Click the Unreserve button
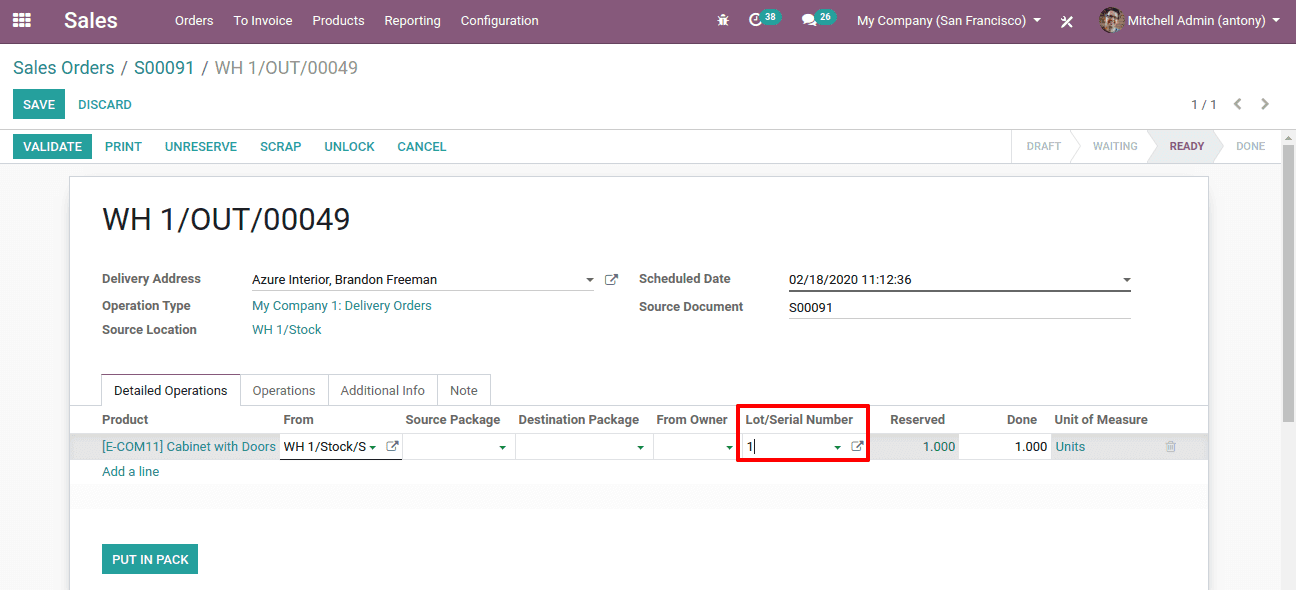This screenshot has width=1296, height=590. point(201,146)
